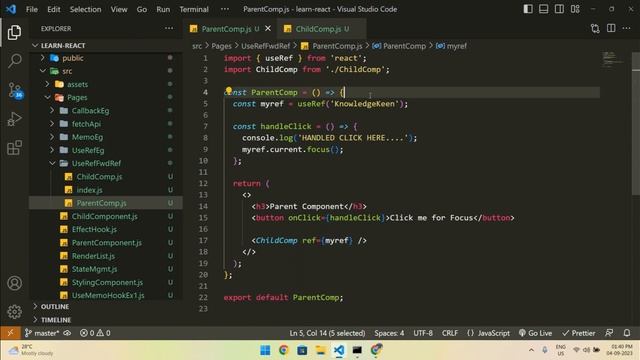This screenshot has height=360, width=640.
Task: Switch to the ChildComp.js tab
Action: click(322, 29)
